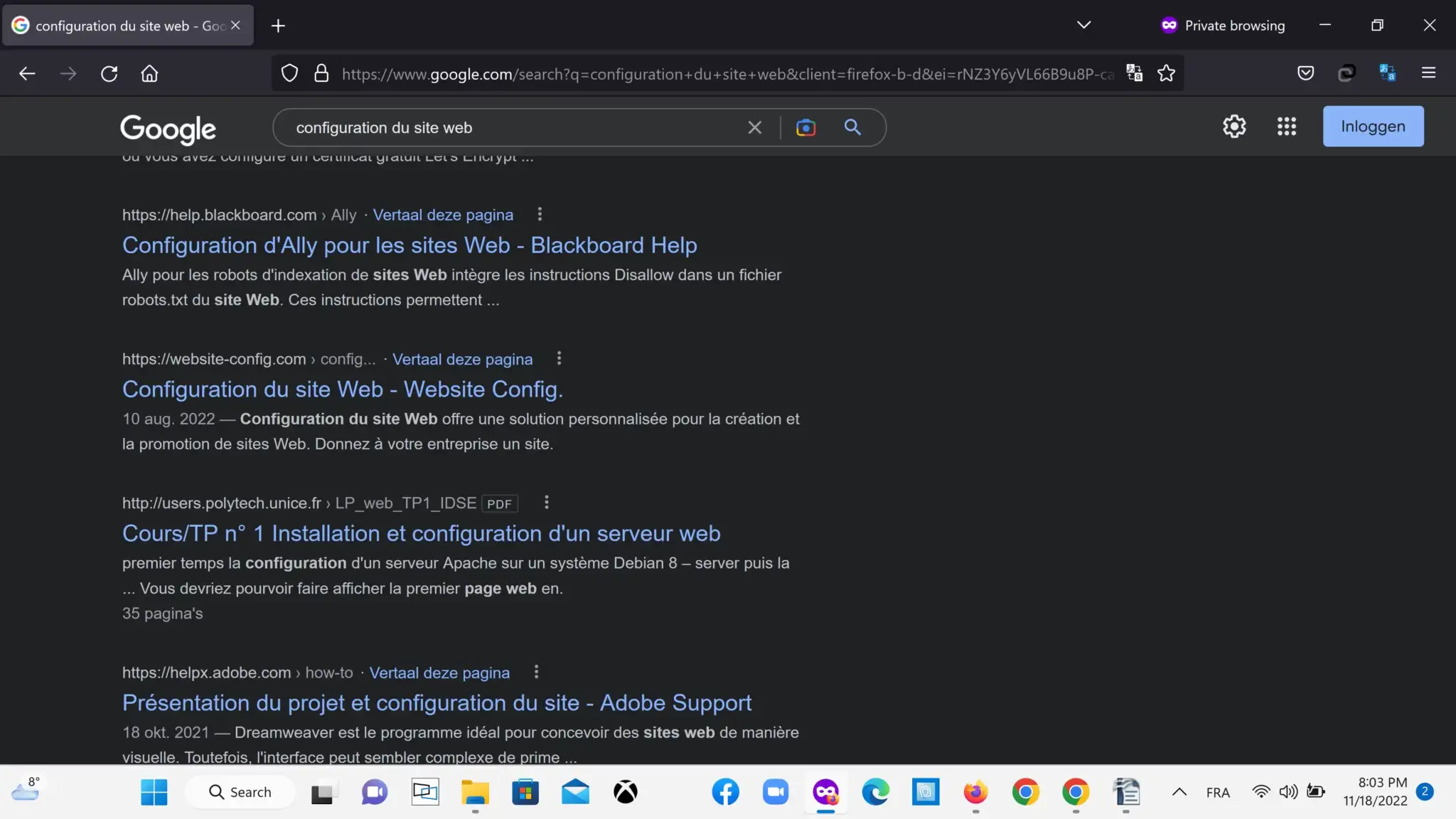Translate the website-config.com result page
This screenshot has height=819, width=1456.
tap(462, 359)
